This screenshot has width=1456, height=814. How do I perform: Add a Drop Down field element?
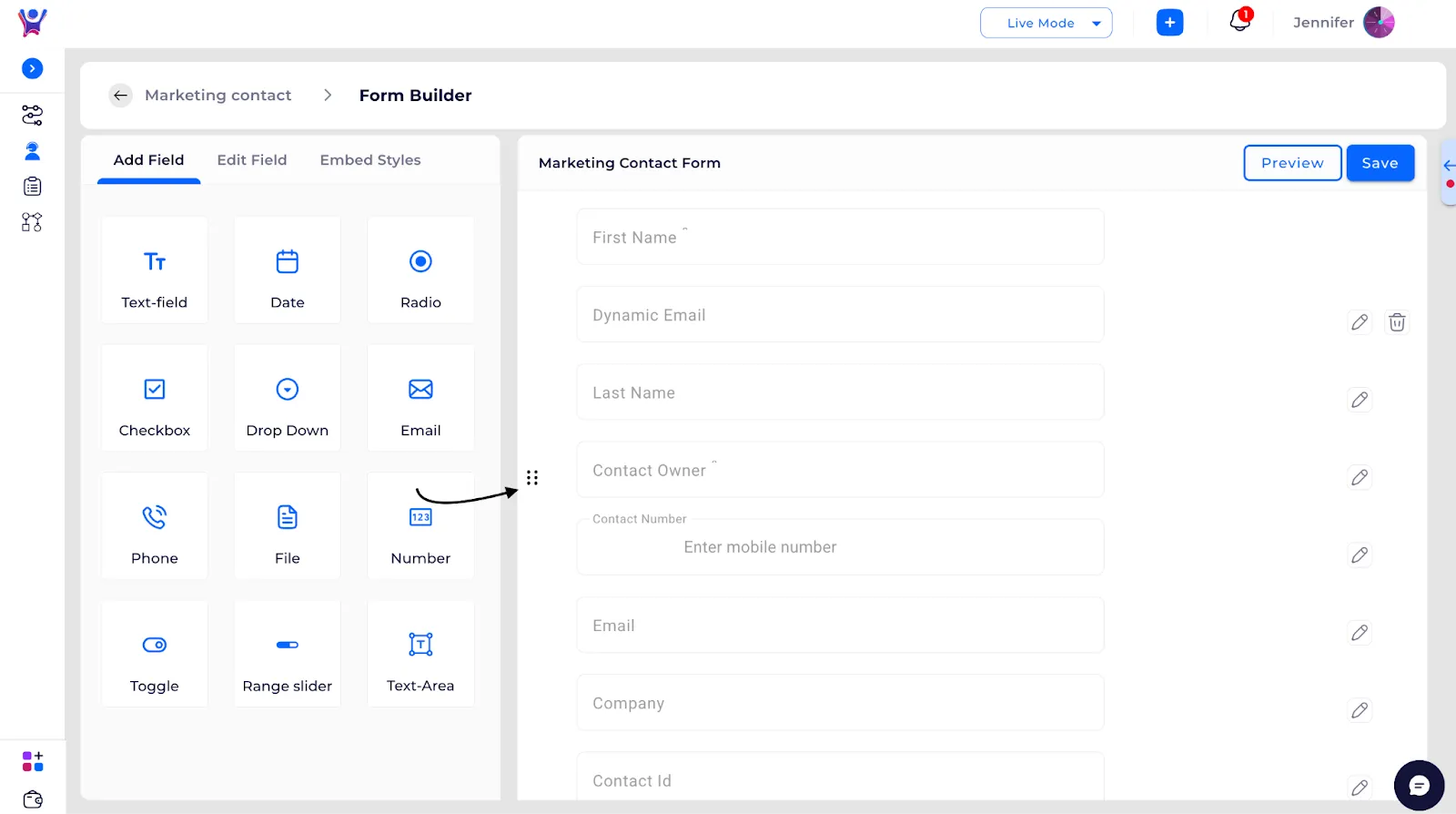288,398
